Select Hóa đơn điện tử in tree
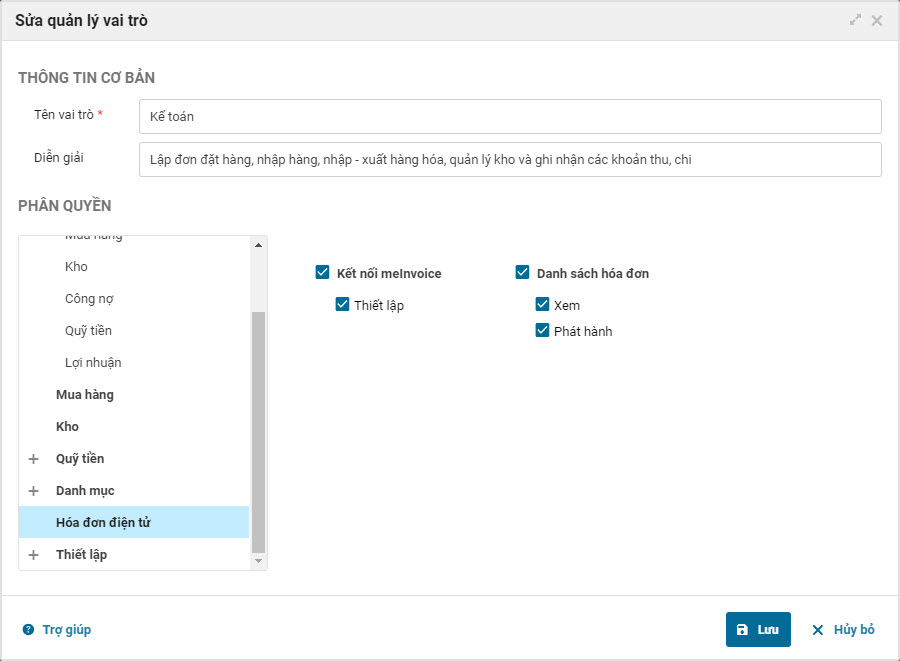The height and width of the screenshot is (661, 900). pyautogui.click(x=103, y=523)
